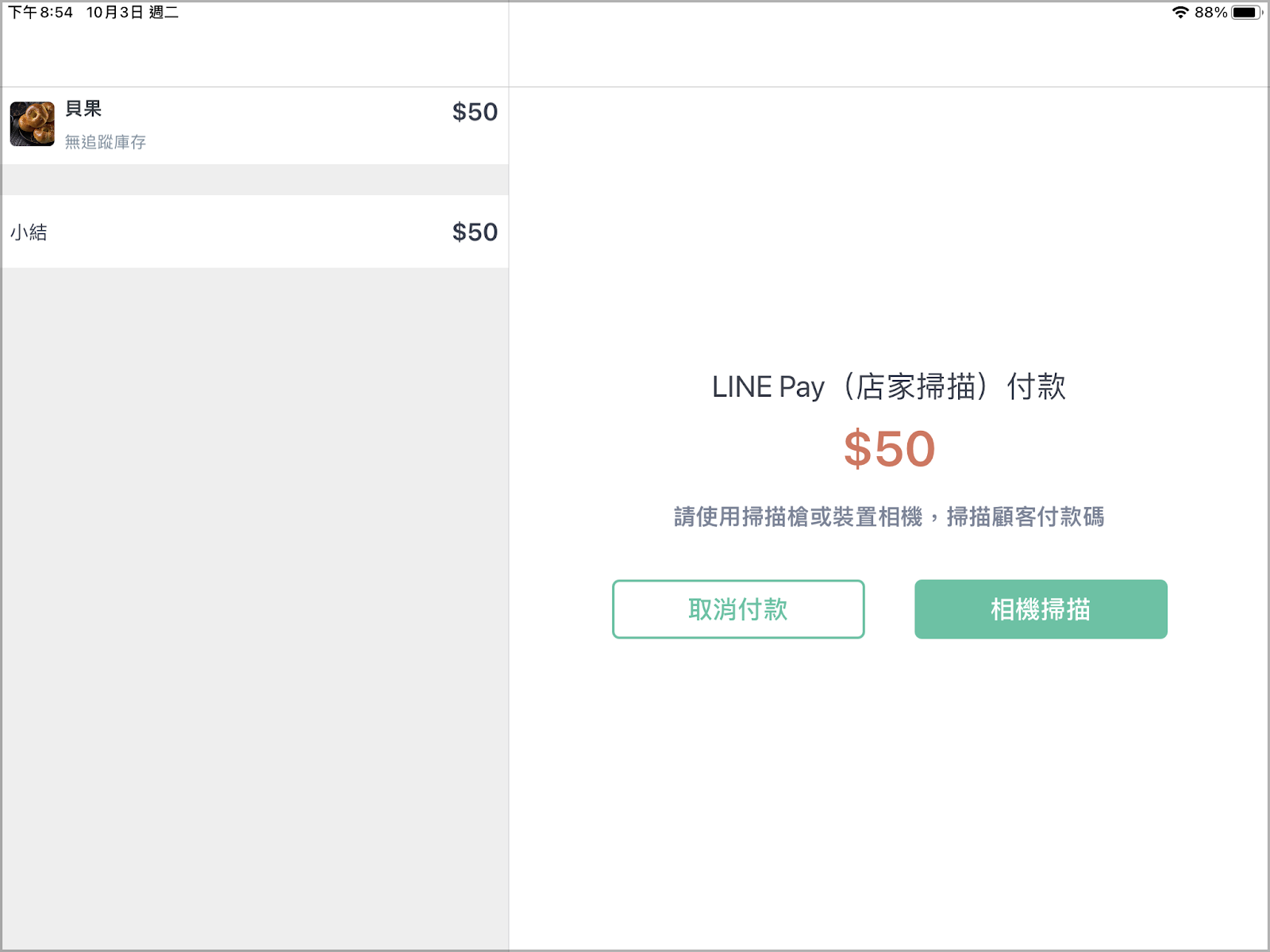The image size is (1270, 952).
Task: Tap the Wi-Fi status icon
Action: 1180,12
